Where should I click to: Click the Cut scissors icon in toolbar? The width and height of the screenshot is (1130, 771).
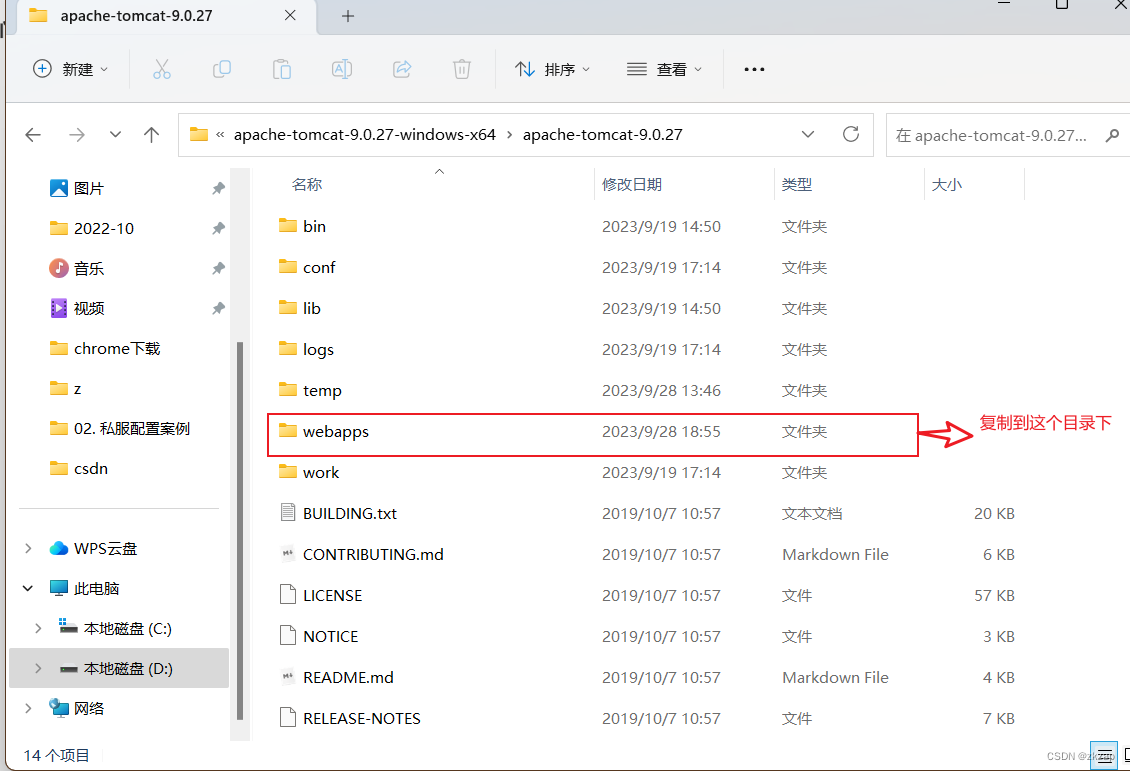tap(161, 69)
